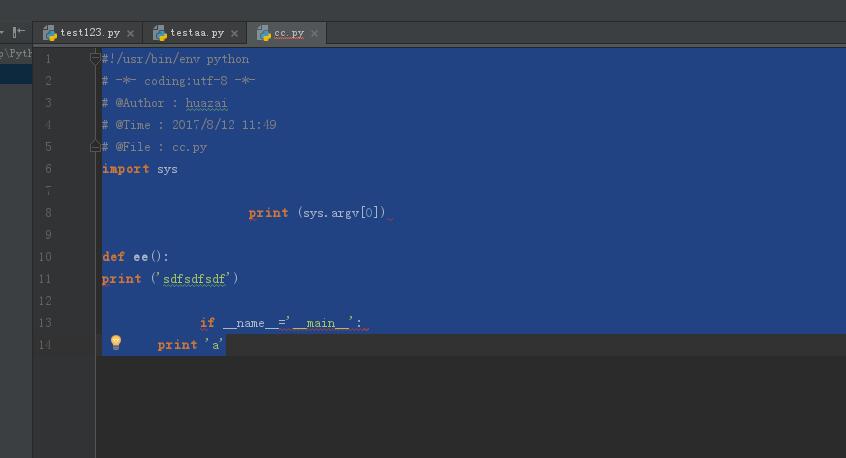Click the 'print (sys.argv[0])' statement
The image size is (846, 458).
(x=317, y=213)
